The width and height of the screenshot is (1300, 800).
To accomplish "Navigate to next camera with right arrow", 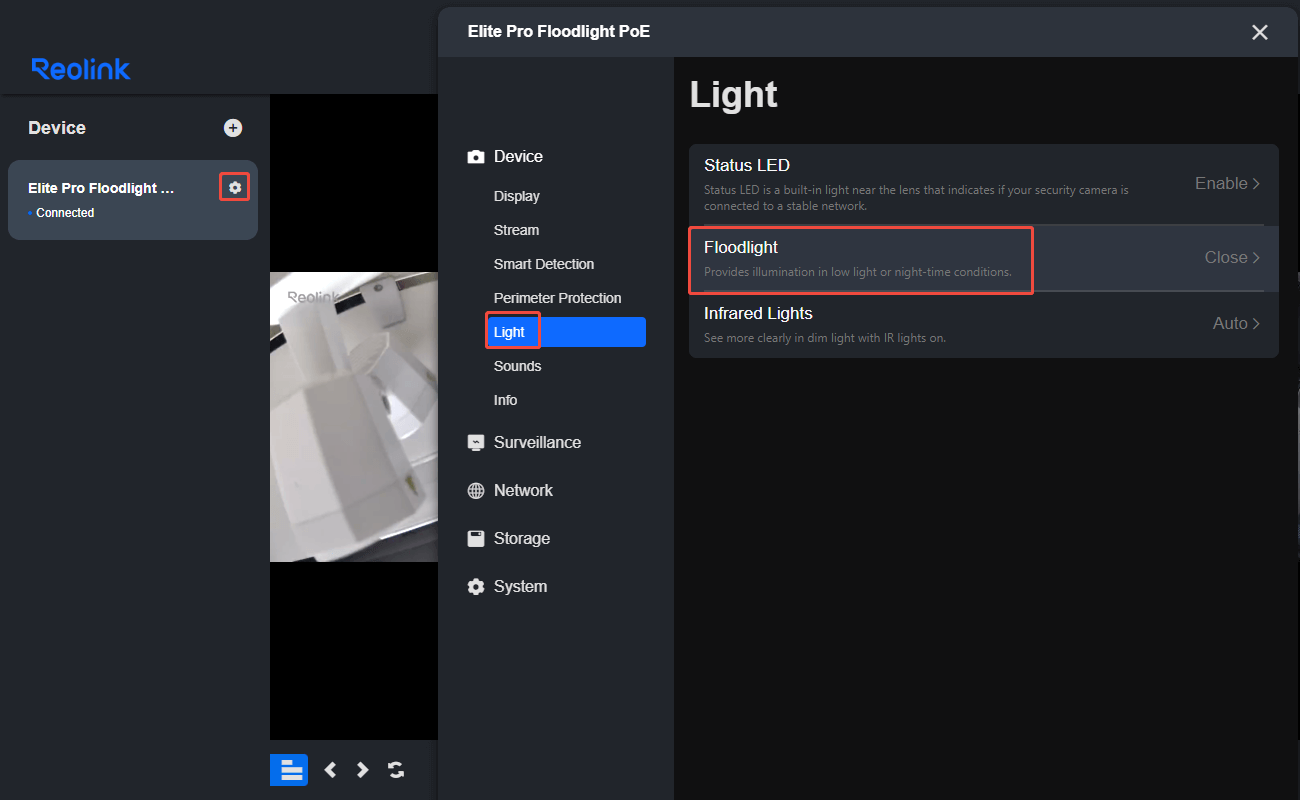I will (x=361, y=770).
